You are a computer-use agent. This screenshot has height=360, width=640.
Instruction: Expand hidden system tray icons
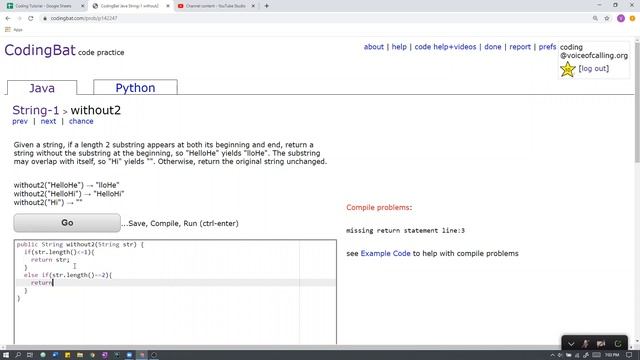click(x=552, y=355)
